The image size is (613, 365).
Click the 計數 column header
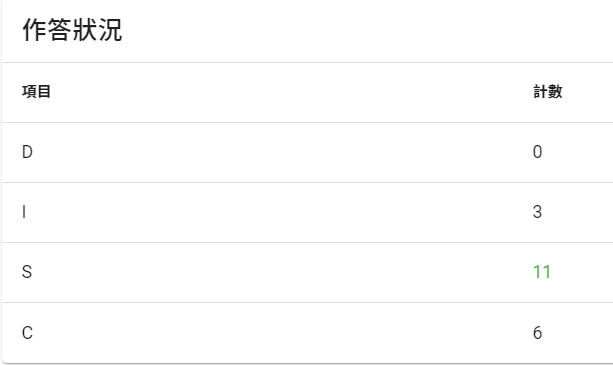[548, 92]
